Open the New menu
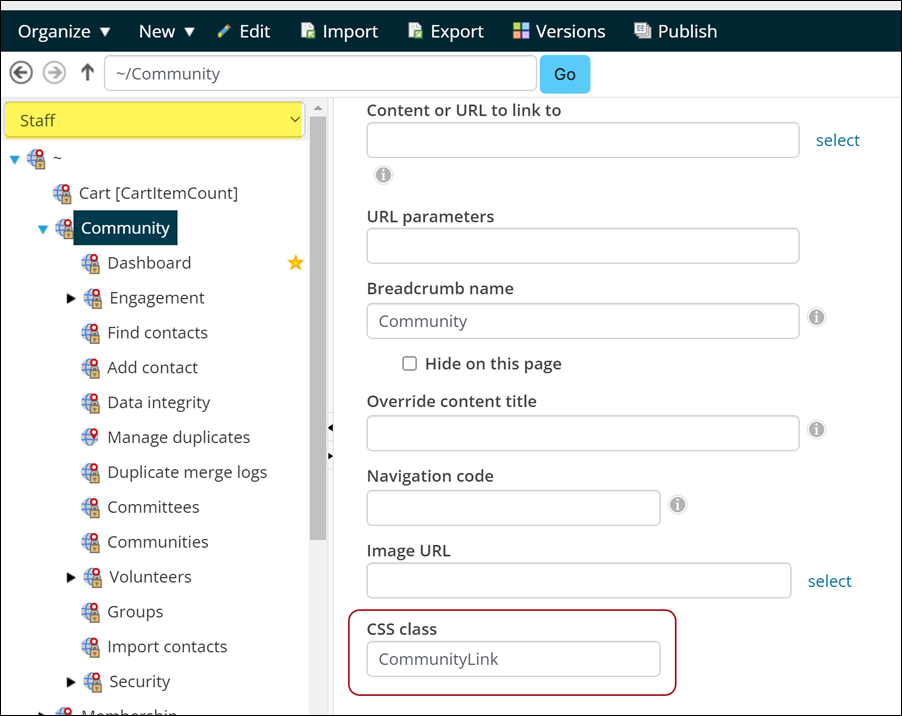This screenshot has height=716, width=902. pos(166,31)
